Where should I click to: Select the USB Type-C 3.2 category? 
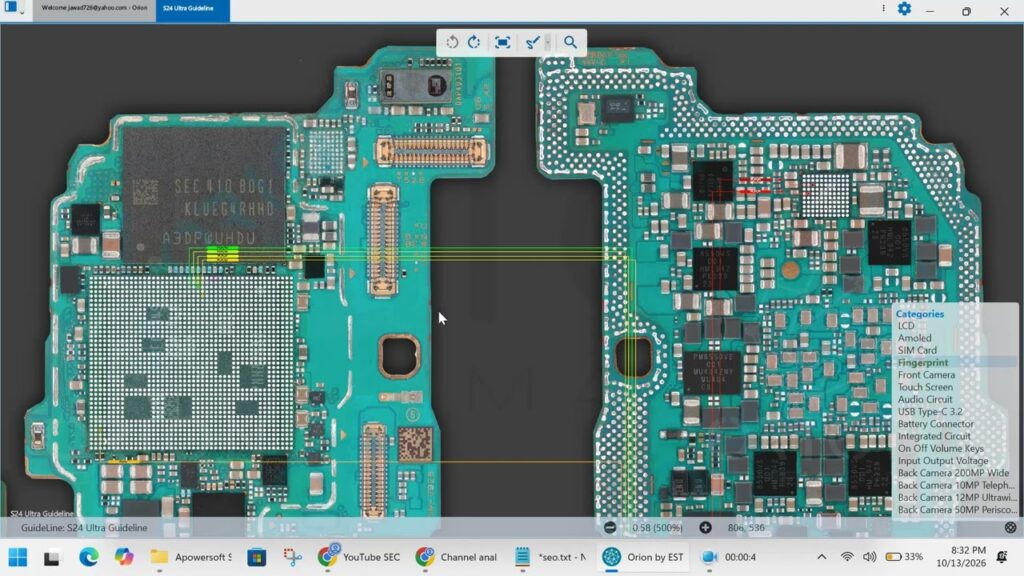(930, 411)
